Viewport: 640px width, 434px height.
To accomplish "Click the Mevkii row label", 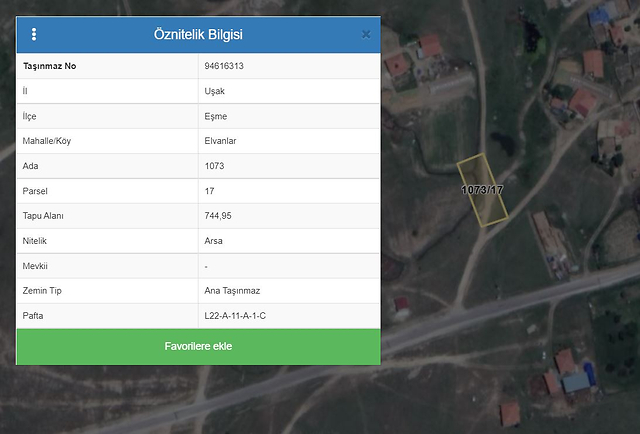I will pos(35,266).
